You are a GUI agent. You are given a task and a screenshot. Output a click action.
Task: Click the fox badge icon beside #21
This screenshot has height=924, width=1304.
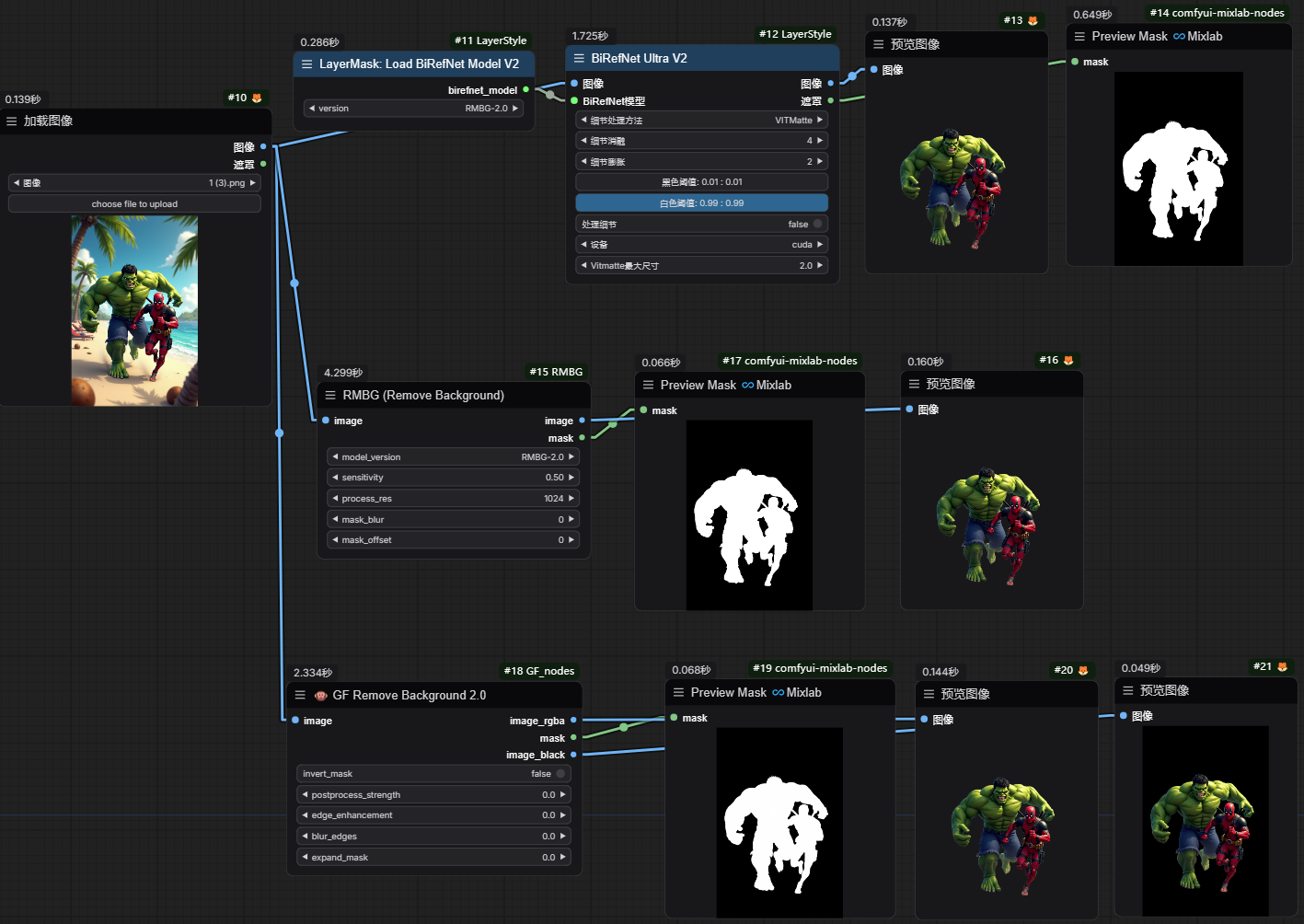[x=1282, y=666]
